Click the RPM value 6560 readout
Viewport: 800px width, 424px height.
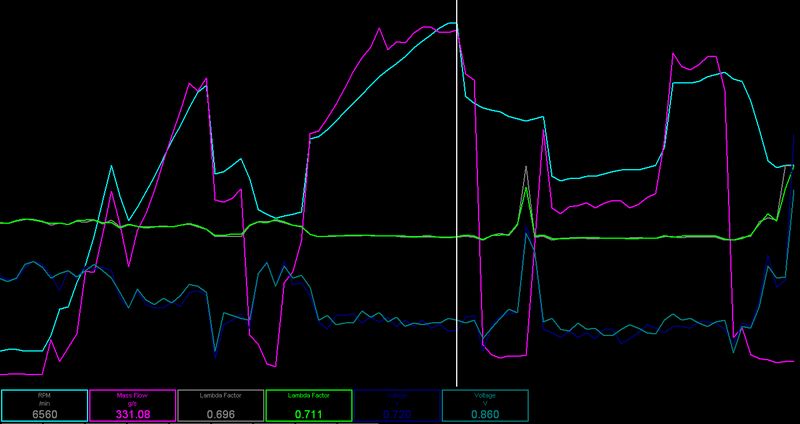coord(43,412)
